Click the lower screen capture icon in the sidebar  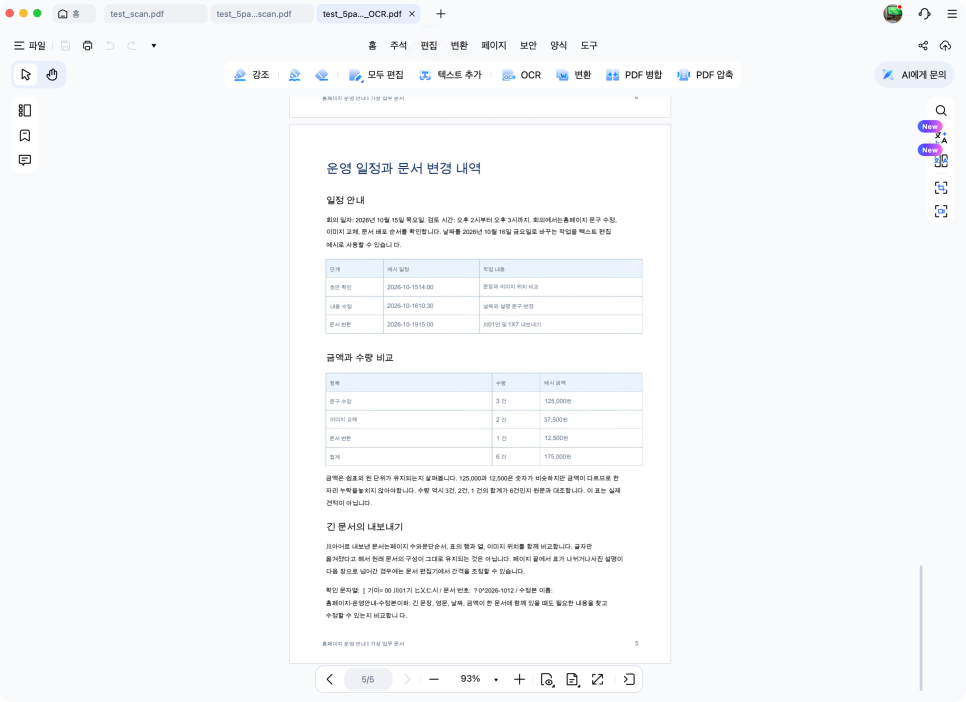point(941,211)
